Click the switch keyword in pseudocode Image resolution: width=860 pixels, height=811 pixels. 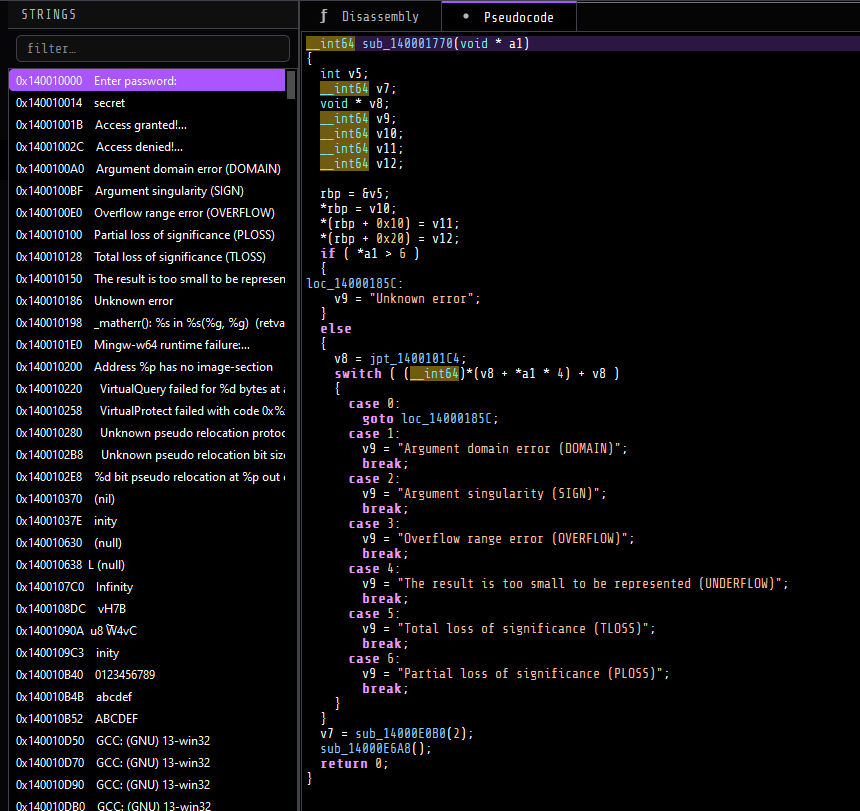(x=358, y=373)
